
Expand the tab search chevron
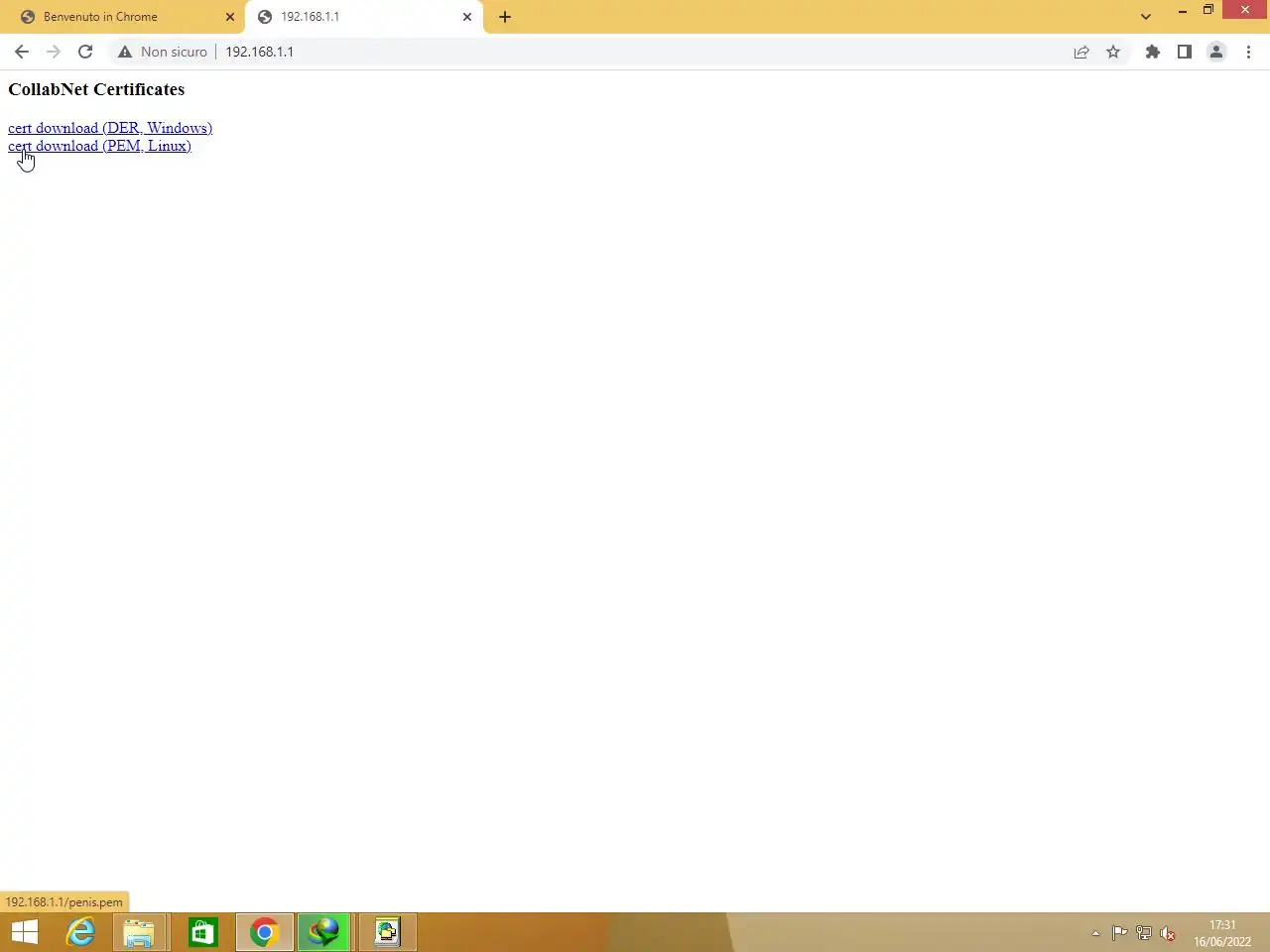[1146, 17]
